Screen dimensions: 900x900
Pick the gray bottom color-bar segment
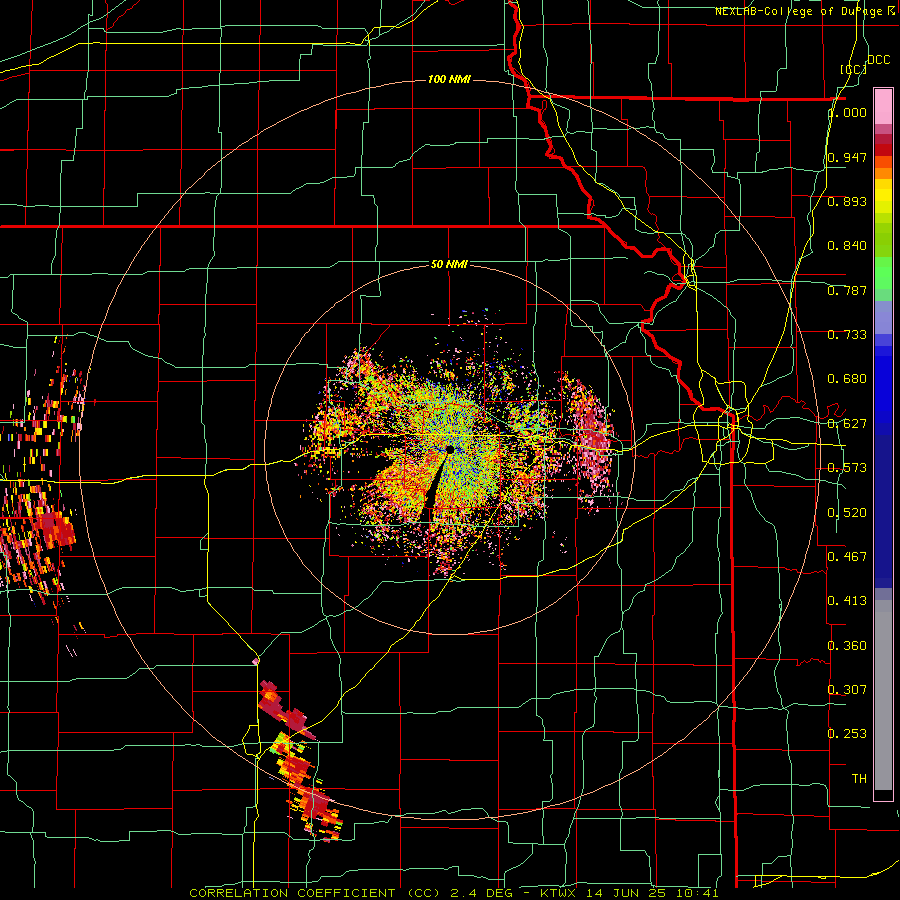point(883,695)
